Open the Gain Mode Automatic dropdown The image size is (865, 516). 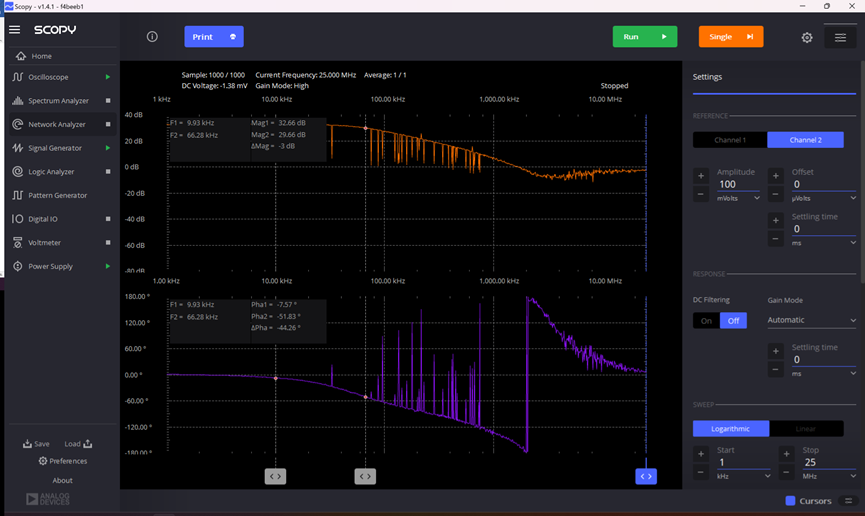[x=811, y=320]
